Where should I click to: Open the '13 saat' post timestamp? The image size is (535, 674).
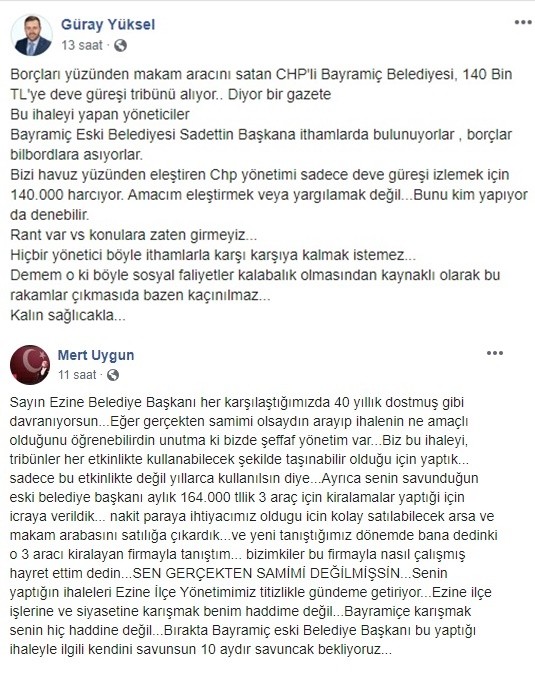[82, 45]
